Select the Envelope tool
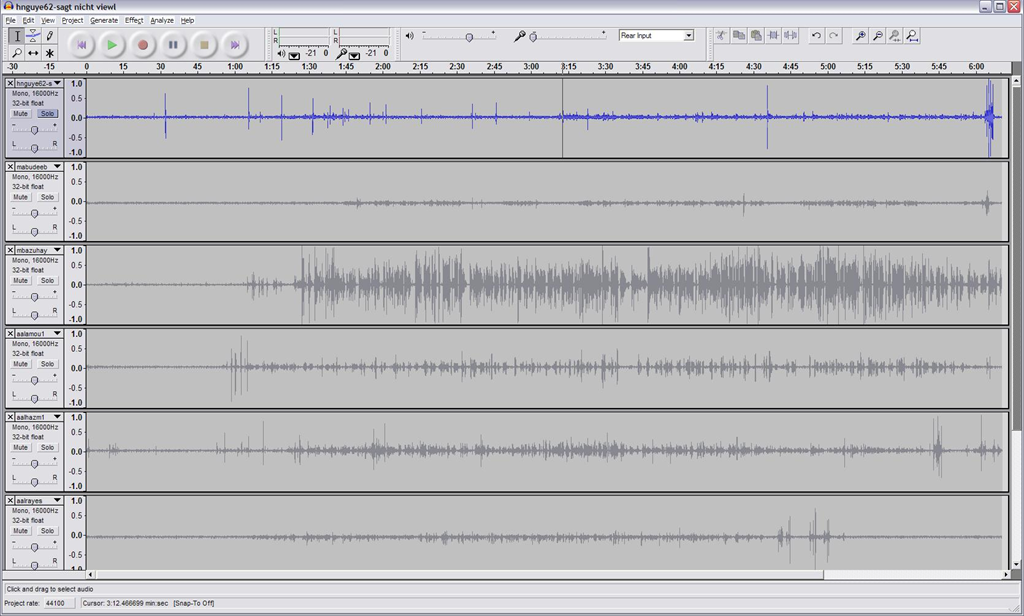 pyautogui.click(x=33, y=36)
